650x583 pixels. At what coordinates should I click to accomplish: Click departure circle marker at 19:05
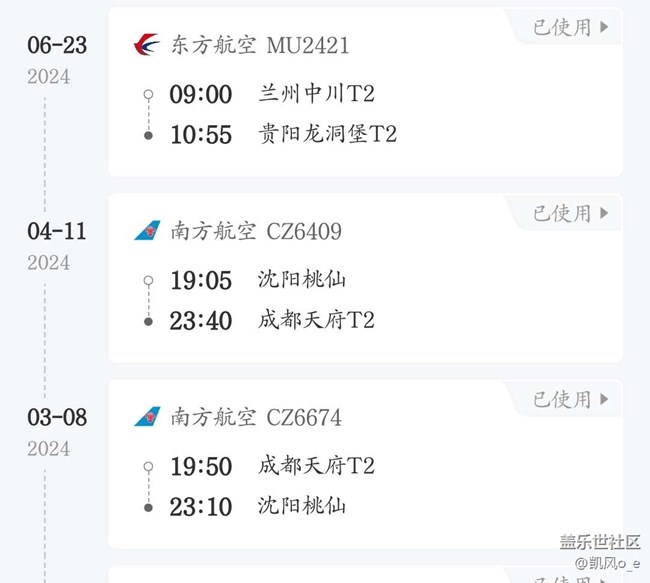tap(148, 281)
